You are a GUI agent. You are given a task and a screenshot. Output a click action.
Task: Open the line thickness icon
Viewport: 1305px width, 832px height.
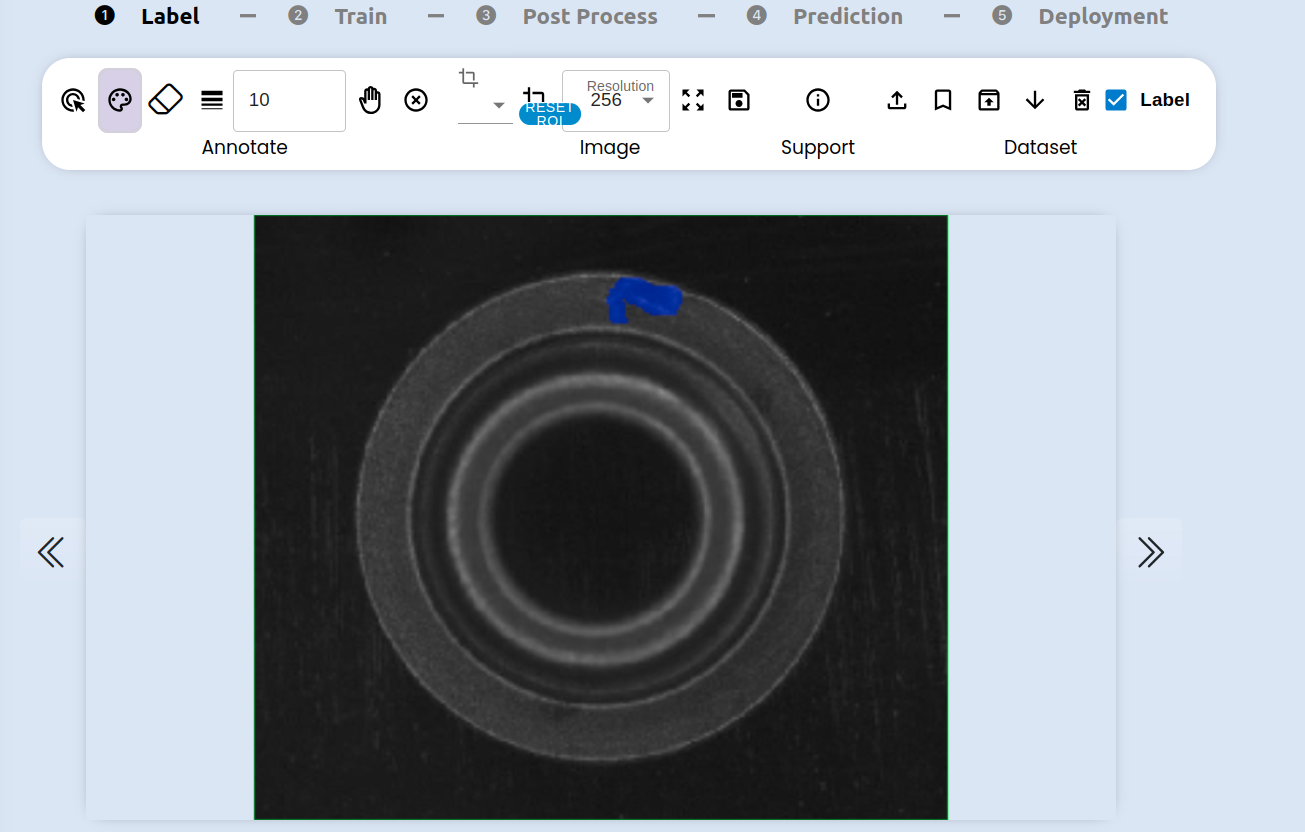click(212, 100)
